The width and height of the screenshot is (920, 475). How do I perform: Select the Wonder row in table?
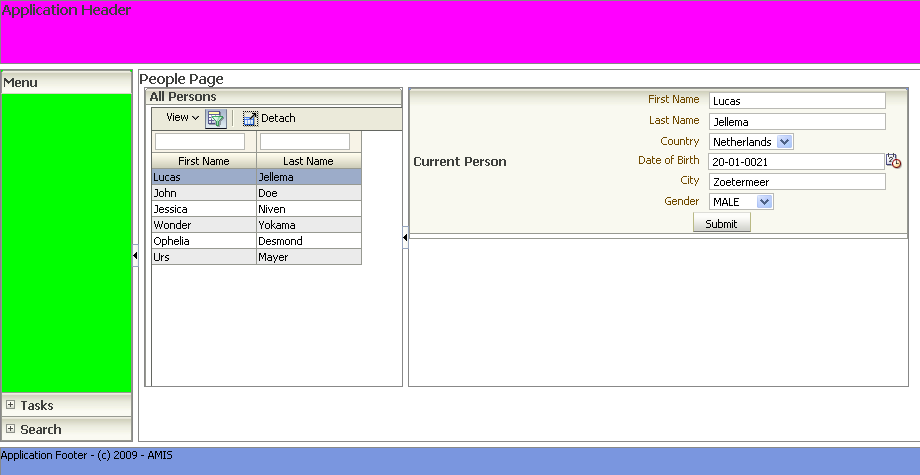point(256,225)
